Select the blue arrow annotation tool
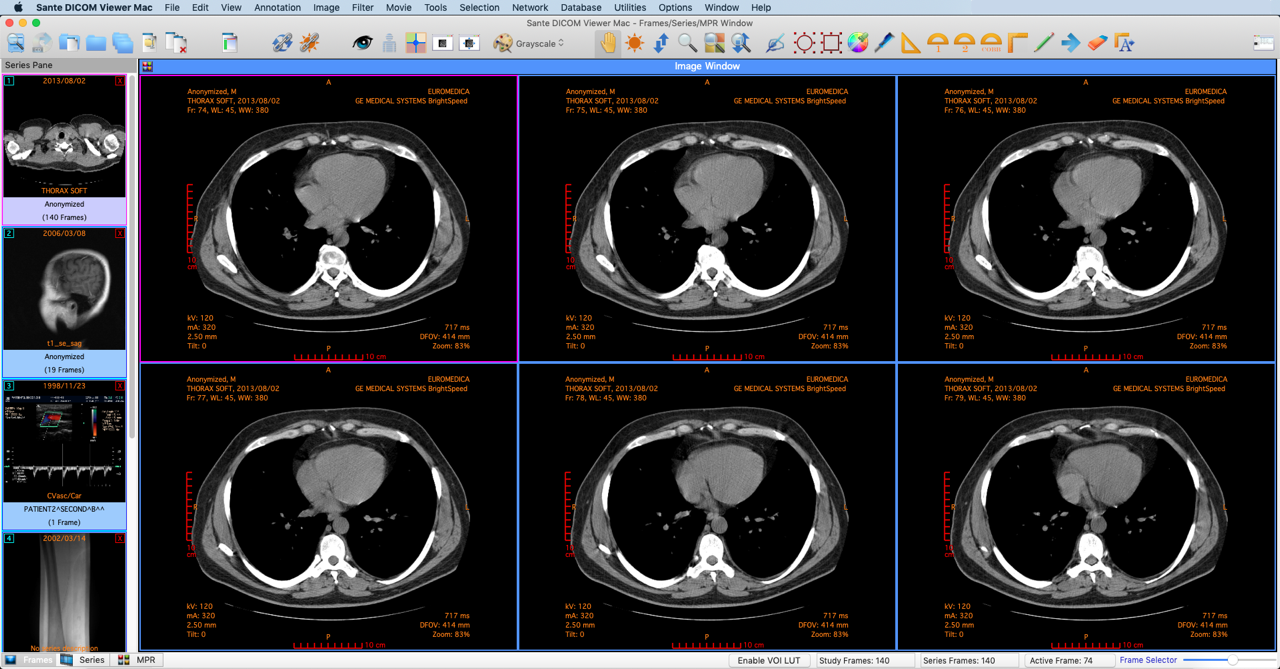 pos(1070,43)
